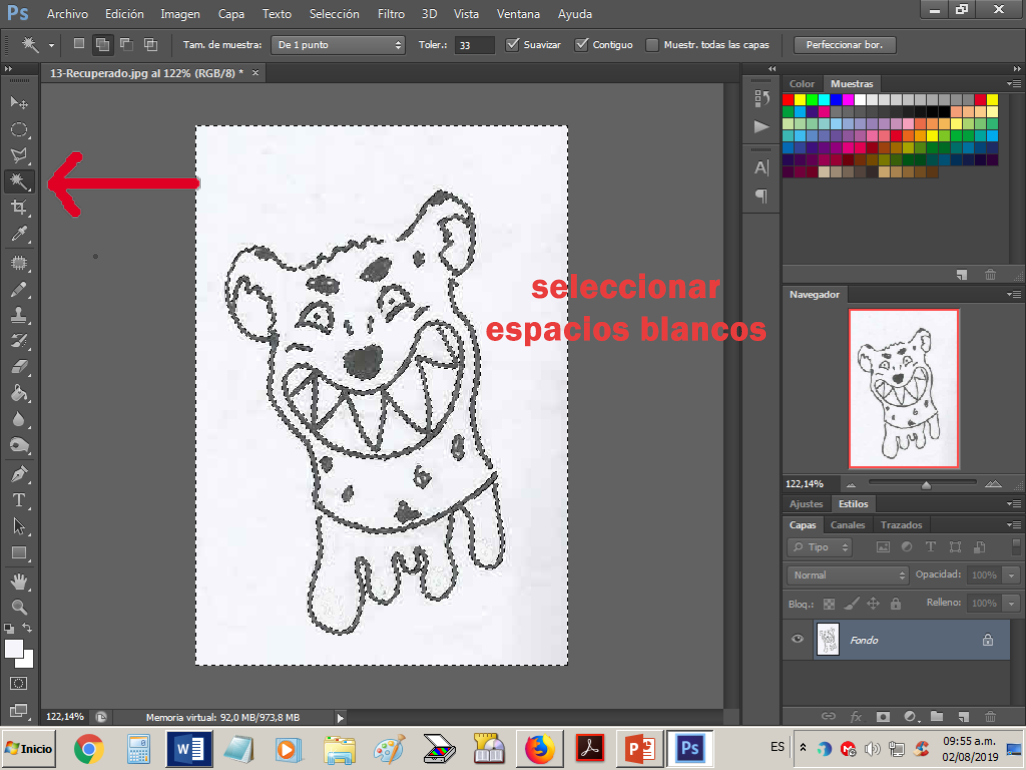Choose Intersect with selection mode
This screenshot has width=1026, height=770.
[x=150, y=44]
